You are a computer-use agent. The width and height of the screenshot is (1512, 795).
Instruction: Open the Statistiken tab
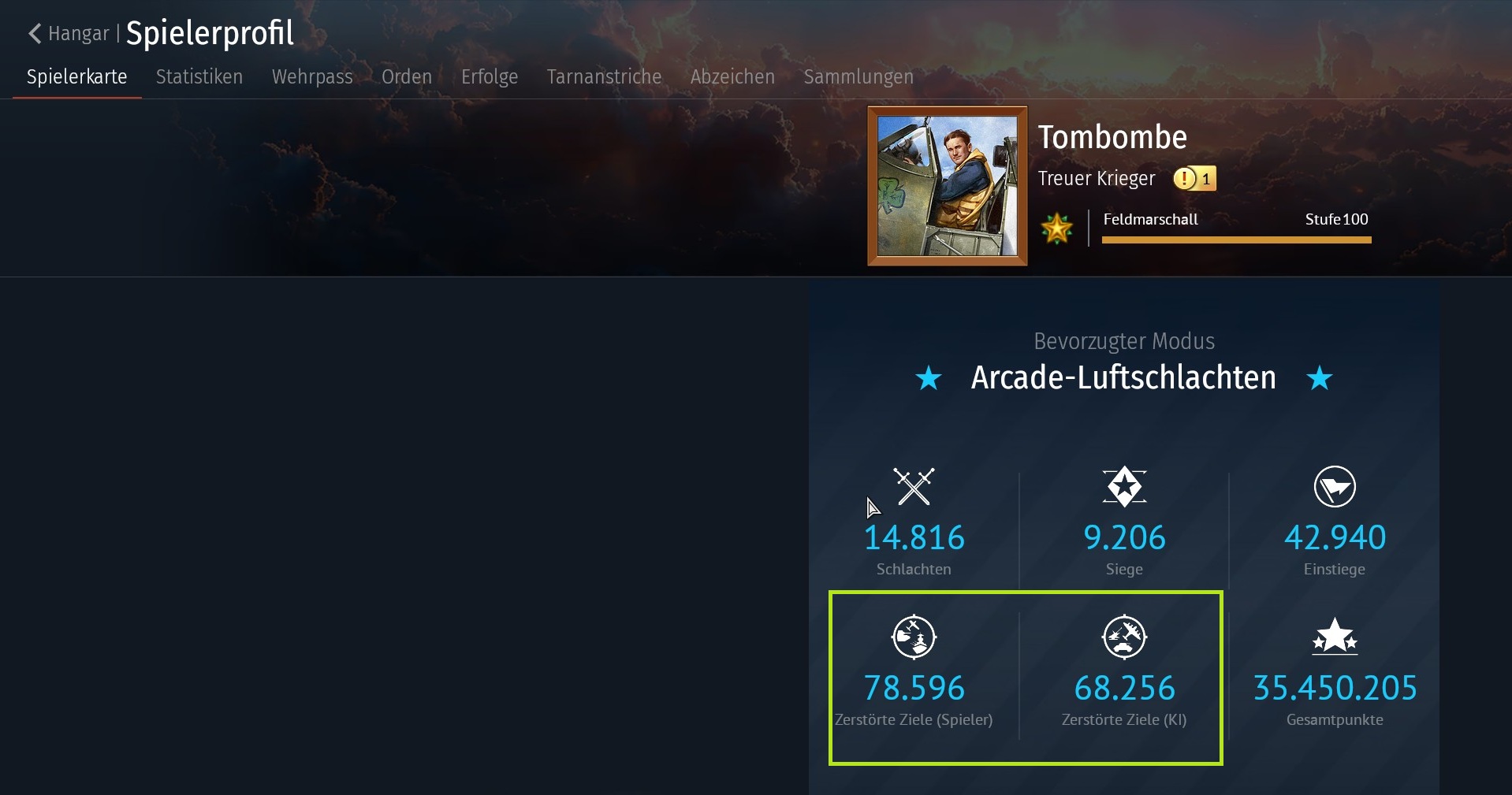[x=199, y=76]
